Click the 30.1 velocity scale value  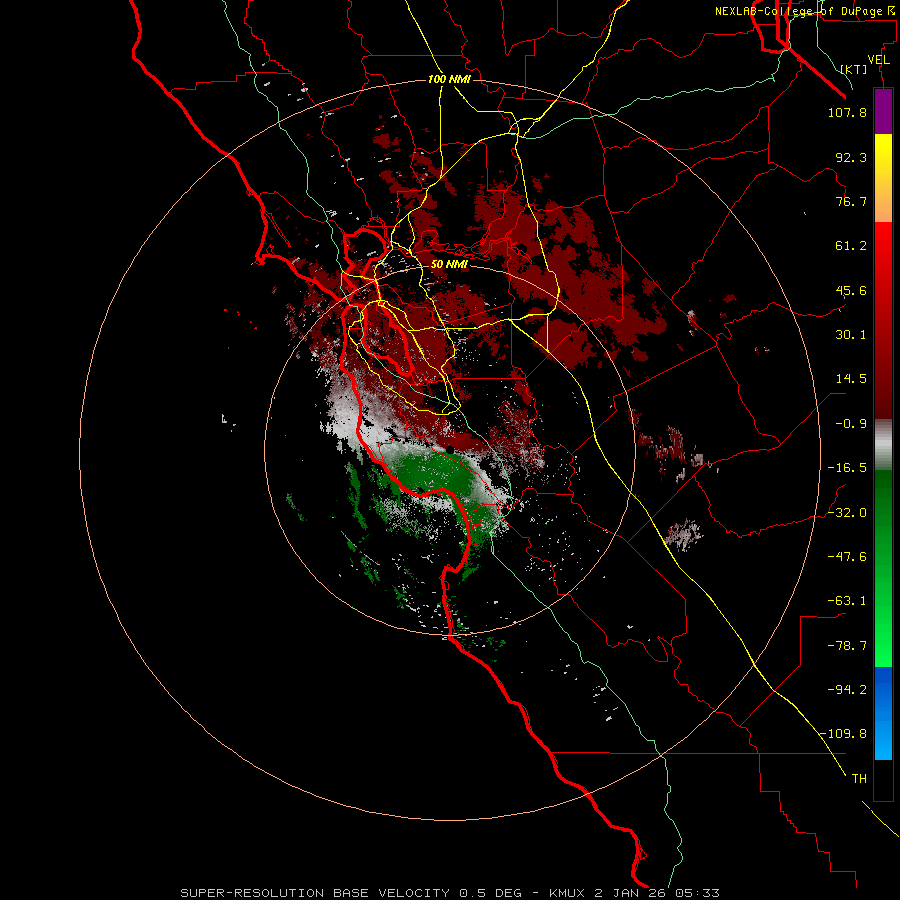pyautogui.click(x=851, y=335)
